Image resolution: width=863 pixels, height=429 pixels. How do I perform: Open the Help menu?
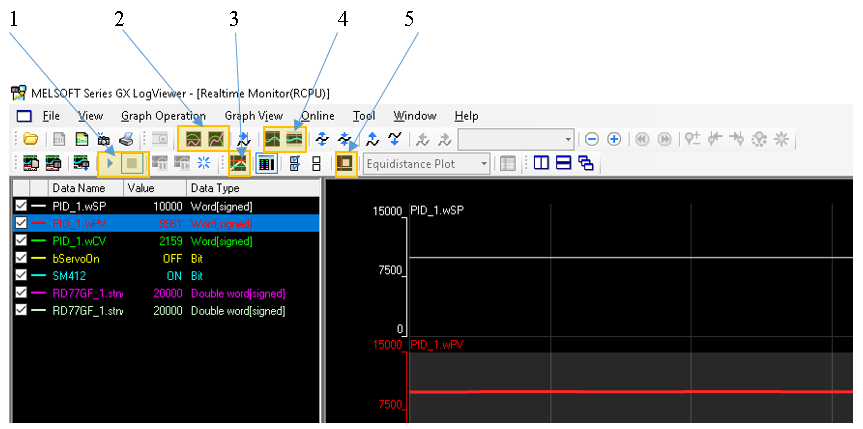pyautogui.click(x=466, y=116)
